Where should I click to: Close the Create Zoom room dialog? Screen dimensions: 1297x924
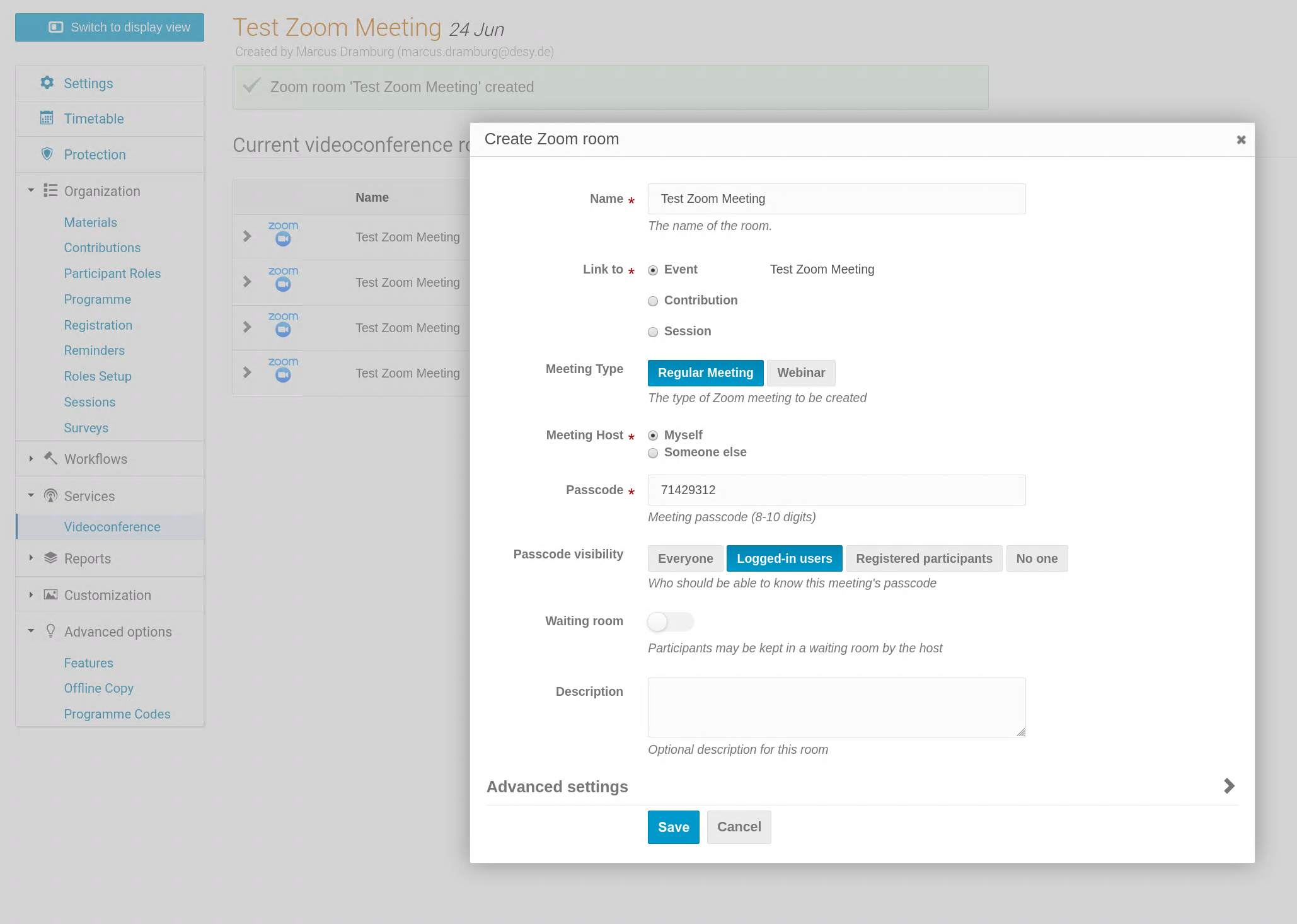tap(1241, 139)
